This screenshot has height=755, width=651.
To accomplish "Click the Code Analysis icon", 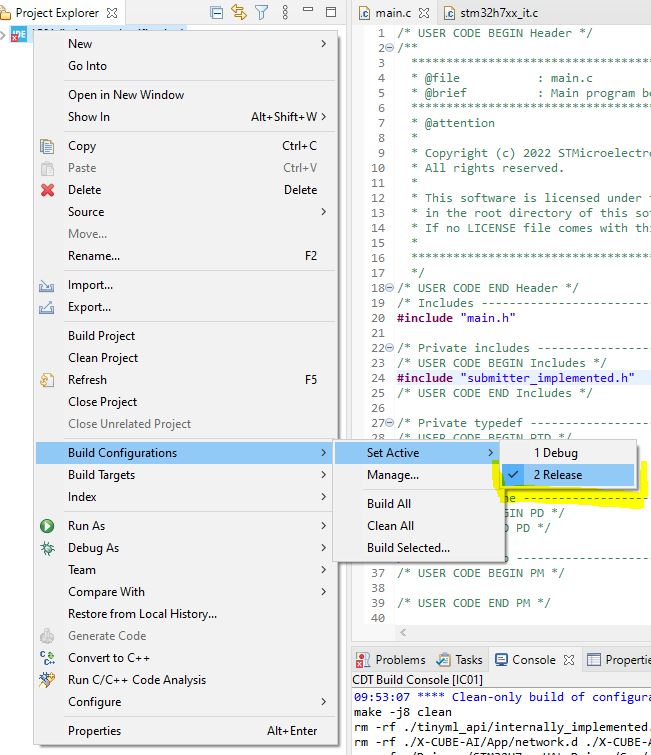I will (47, 680).
